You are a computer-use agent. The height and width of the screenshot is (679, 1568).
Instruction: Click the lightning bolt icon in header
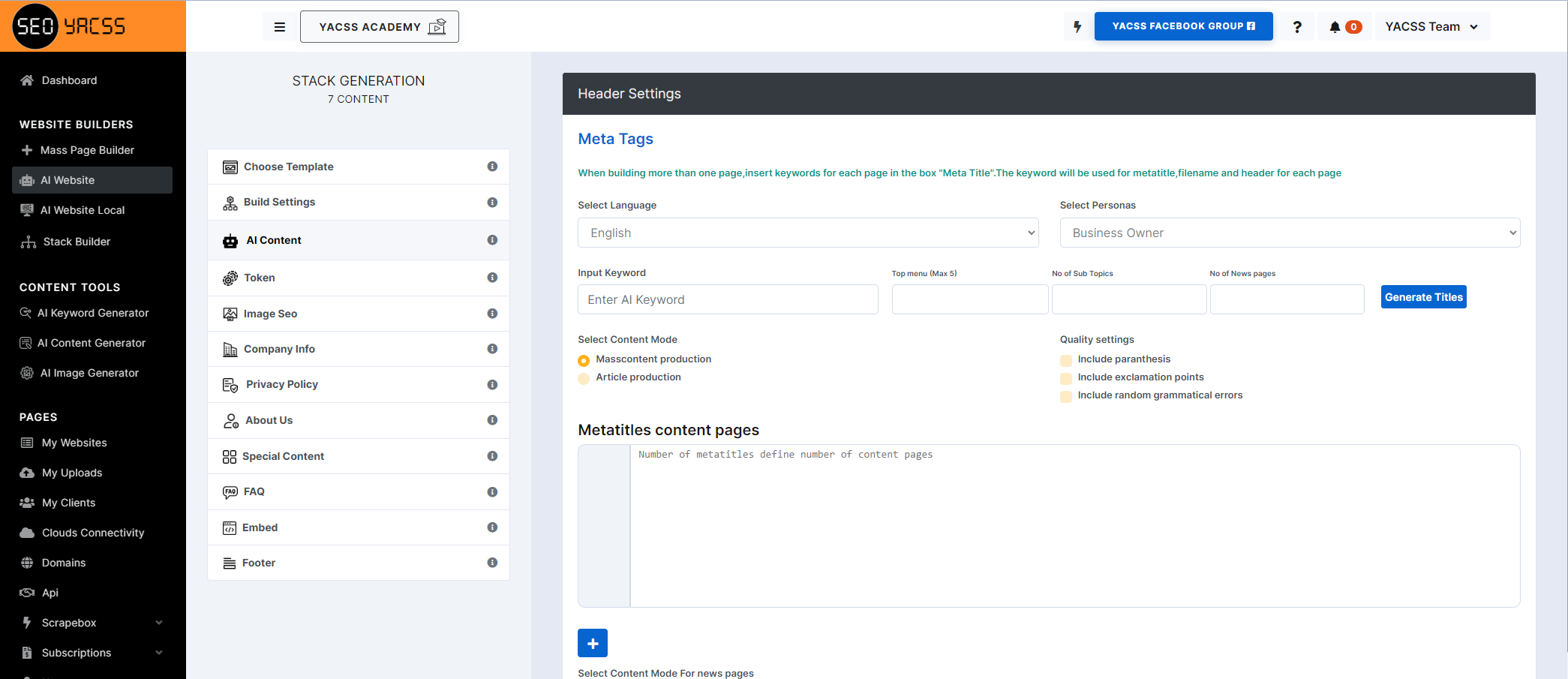pyautogui.click(x=1077, y=27)
